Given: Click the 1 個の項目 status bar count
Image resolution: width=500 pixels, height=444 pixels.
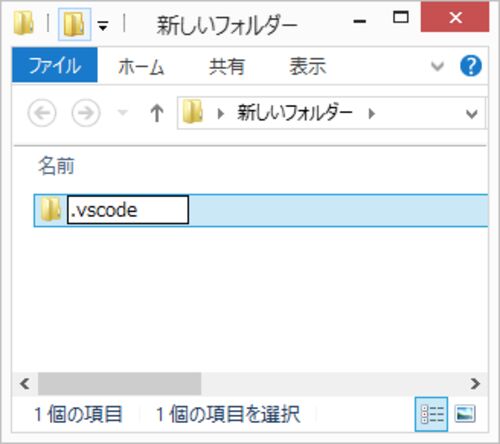Looking at the screenshot, I should pos(79,414).
